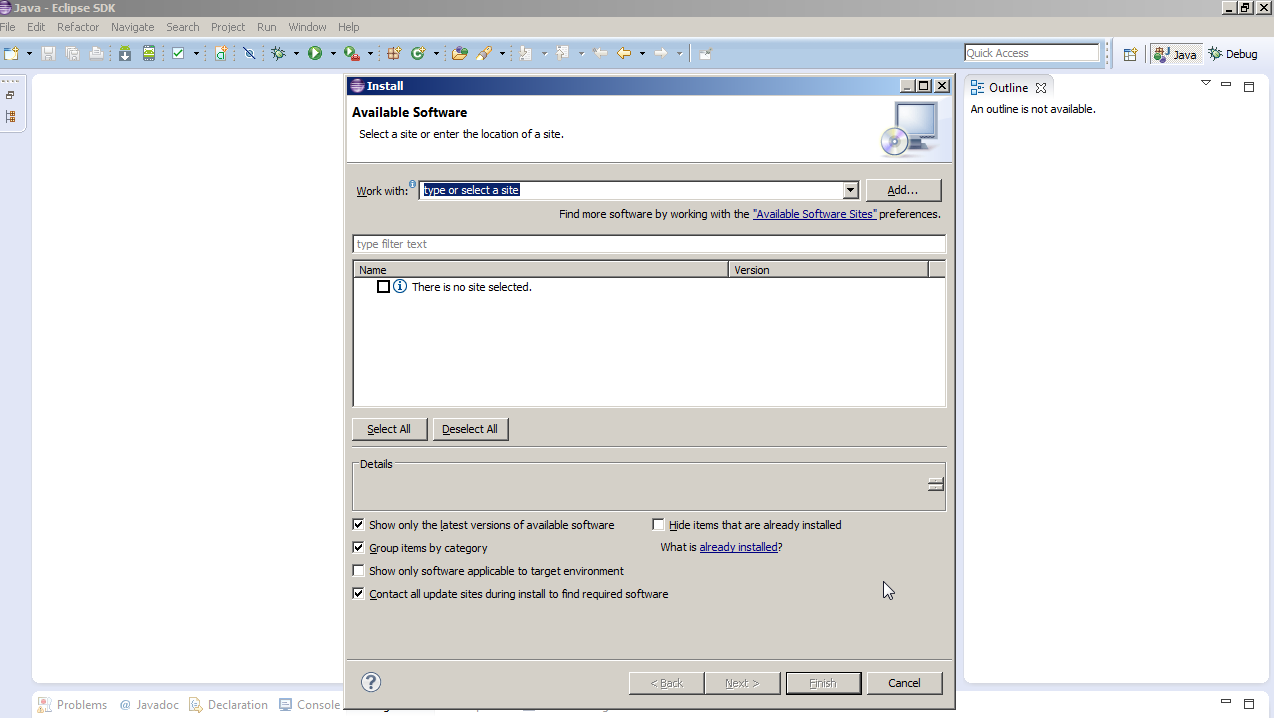The height and width of the screenshot is (718, 1274).
Task: Open the Android SDK Manager icon
Action: point(125,53)
